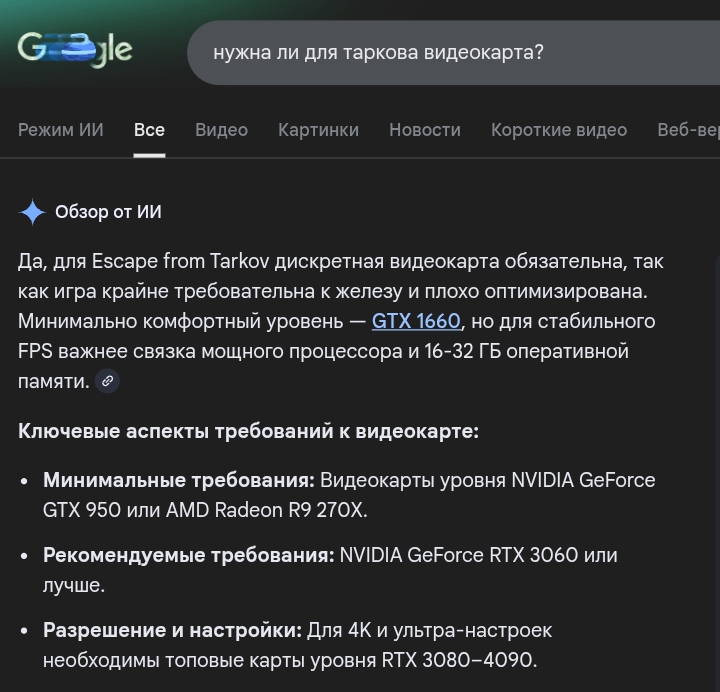720x692 pixels.
Task: Click the bold text Рекомендуемые требования:
Action: pos(189,555)
